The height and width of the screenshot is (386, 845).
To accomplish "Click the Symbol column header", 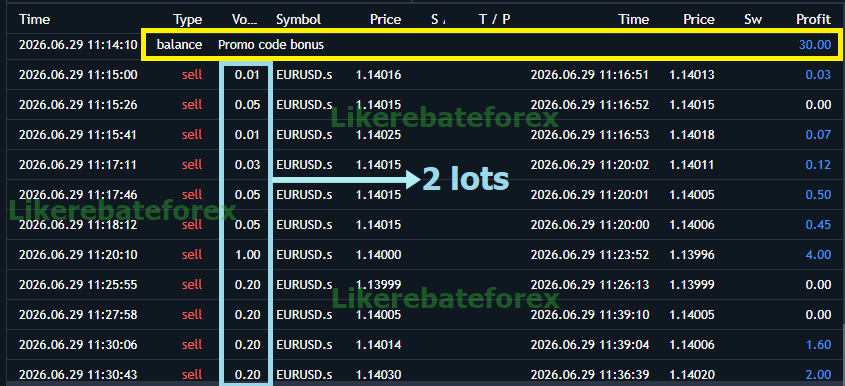I will 299,20.
